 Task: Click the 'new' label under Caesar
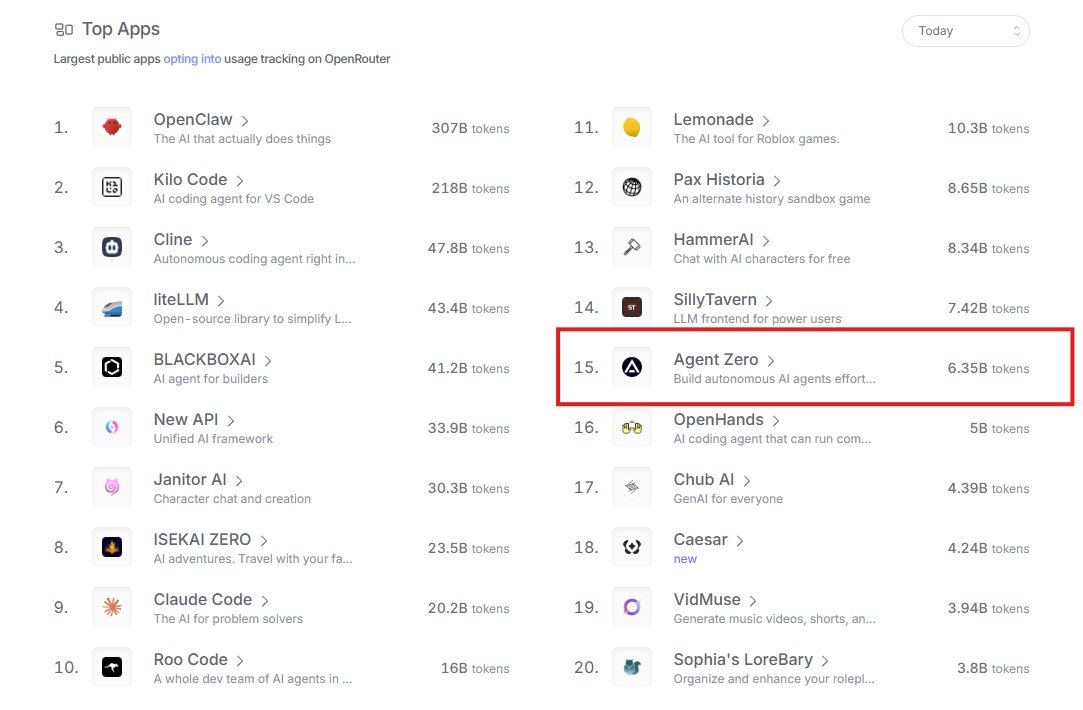(685, 559)
